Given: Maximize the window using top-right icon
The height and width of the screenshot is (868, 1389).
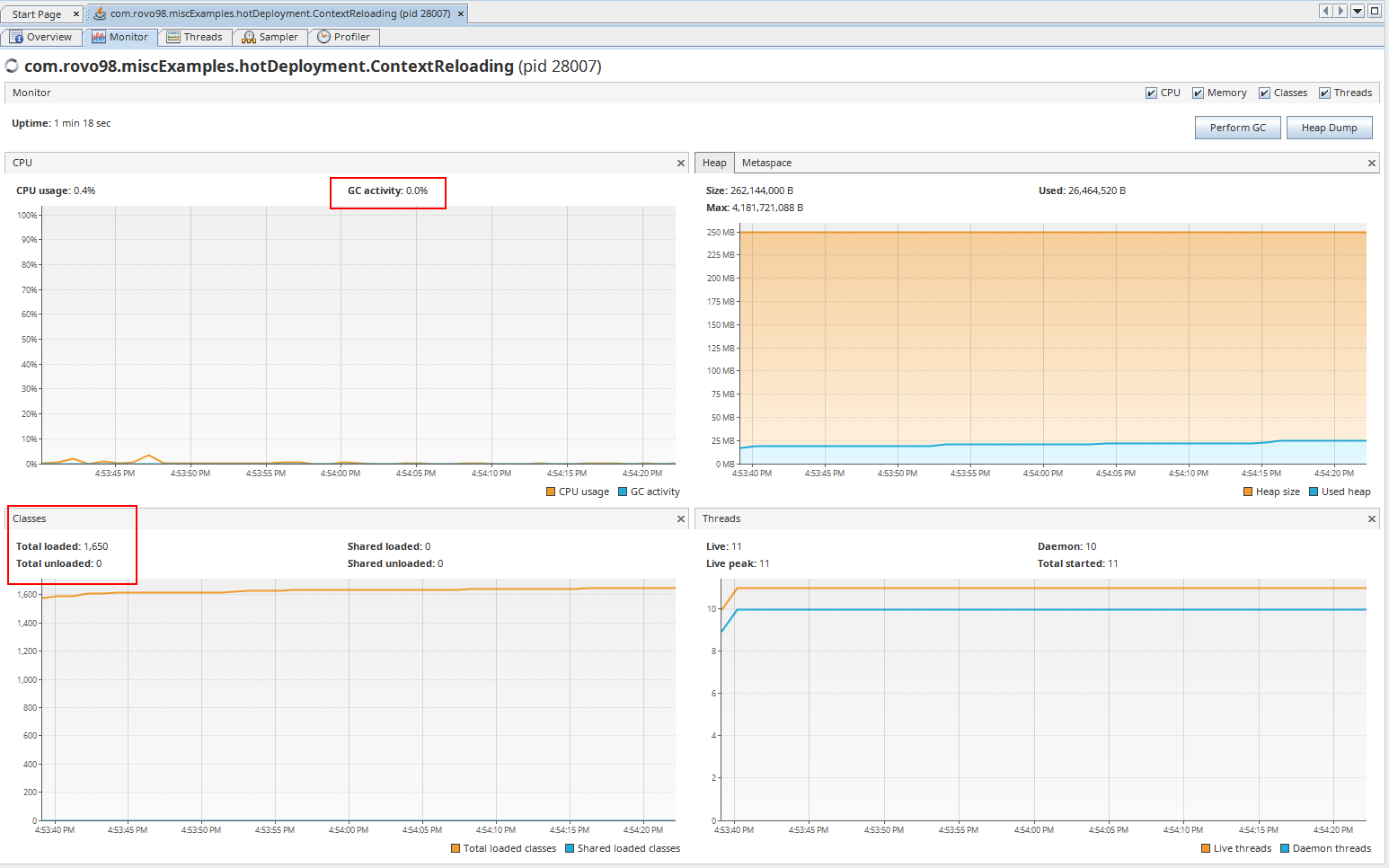Looking at the screenshot, I should point(1375,11).
